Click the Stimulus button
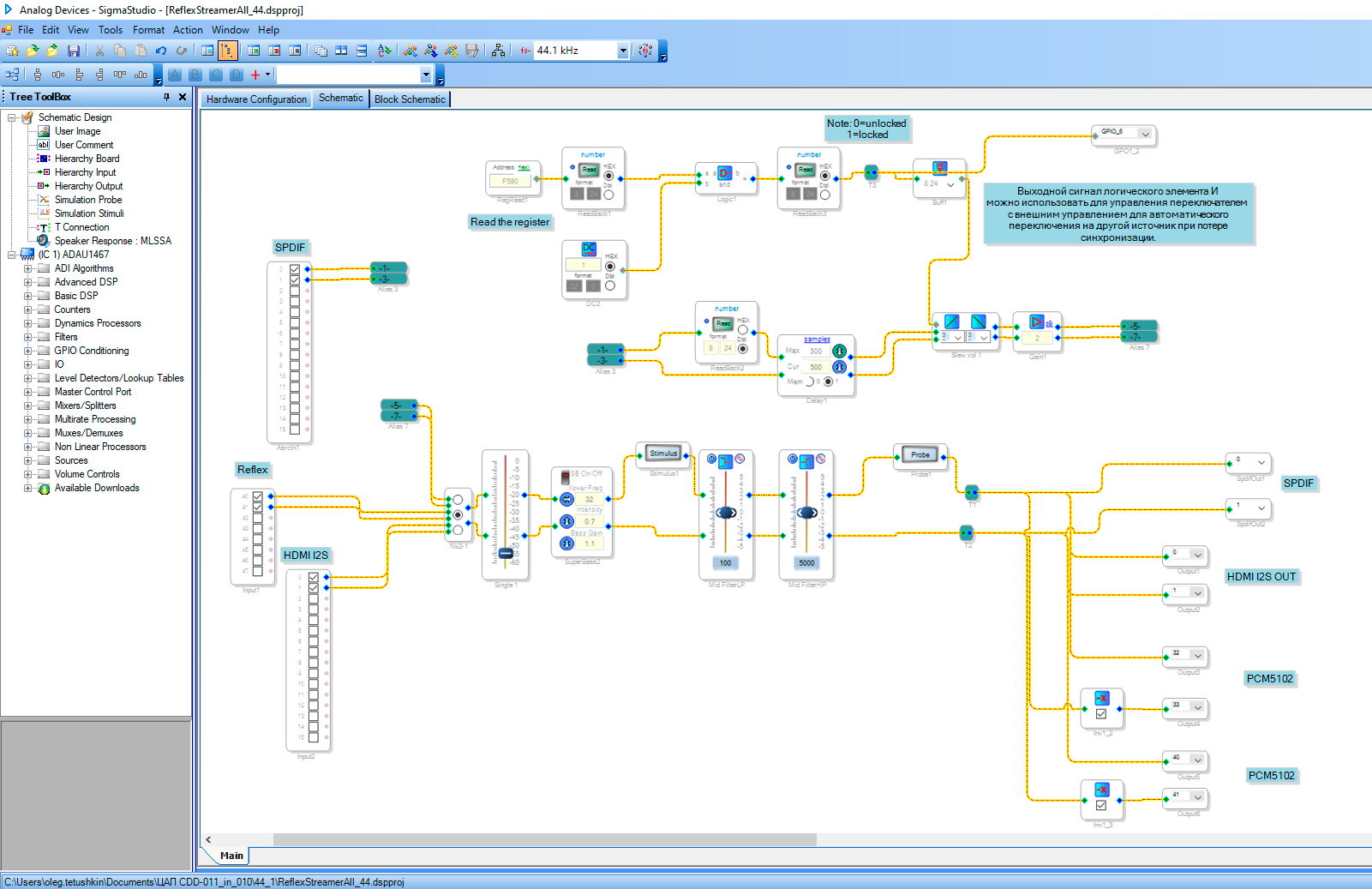 point(663,454)
